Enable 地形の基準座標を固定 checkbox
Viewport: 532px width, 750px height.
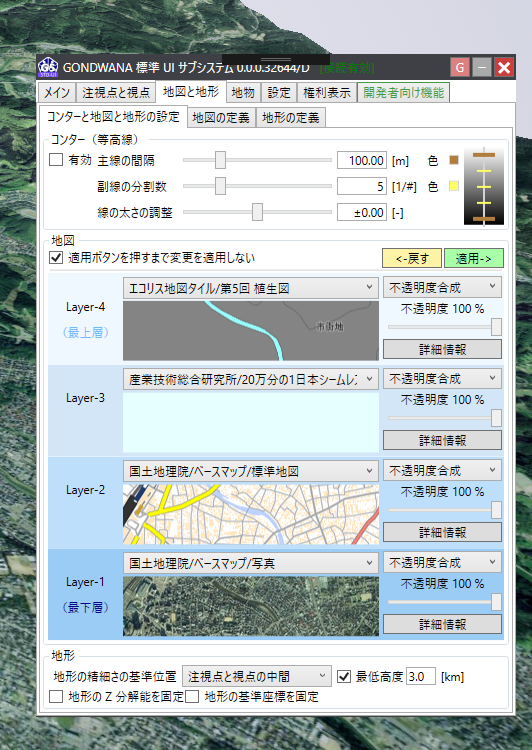tap(192, 696)
